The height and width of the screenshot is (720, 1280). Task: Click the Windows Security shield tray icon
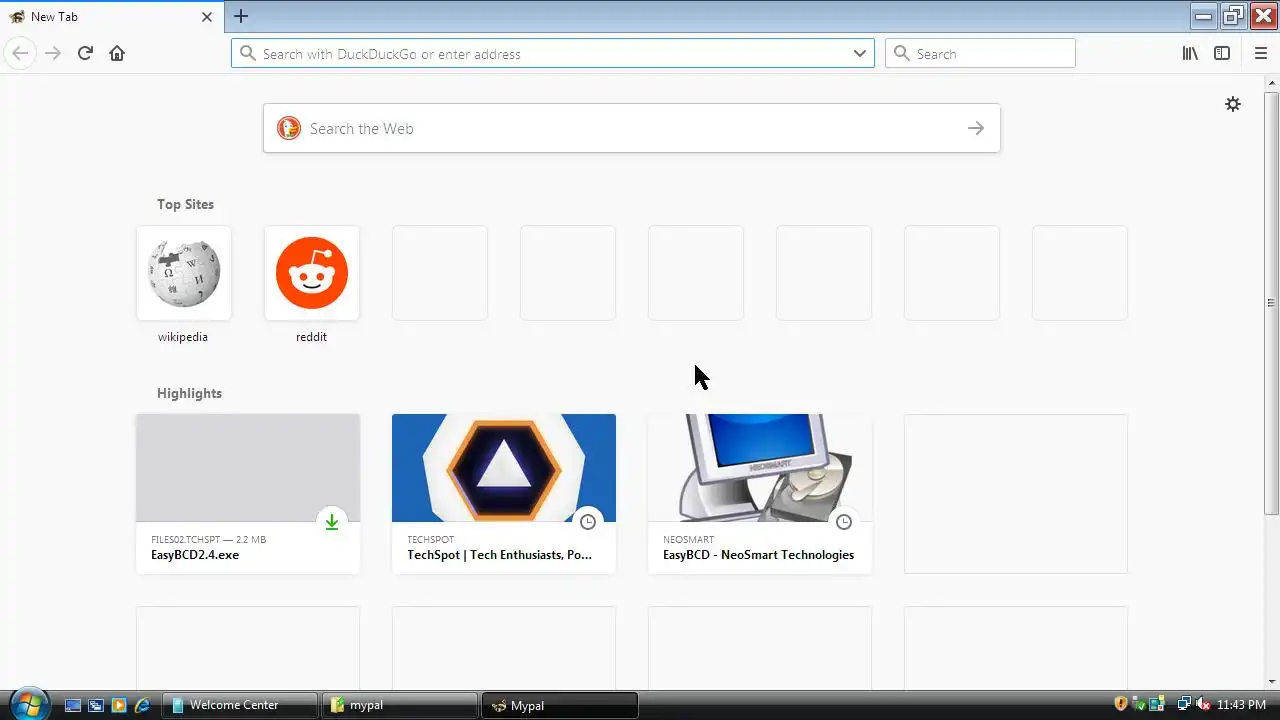tap(1121, 704)
